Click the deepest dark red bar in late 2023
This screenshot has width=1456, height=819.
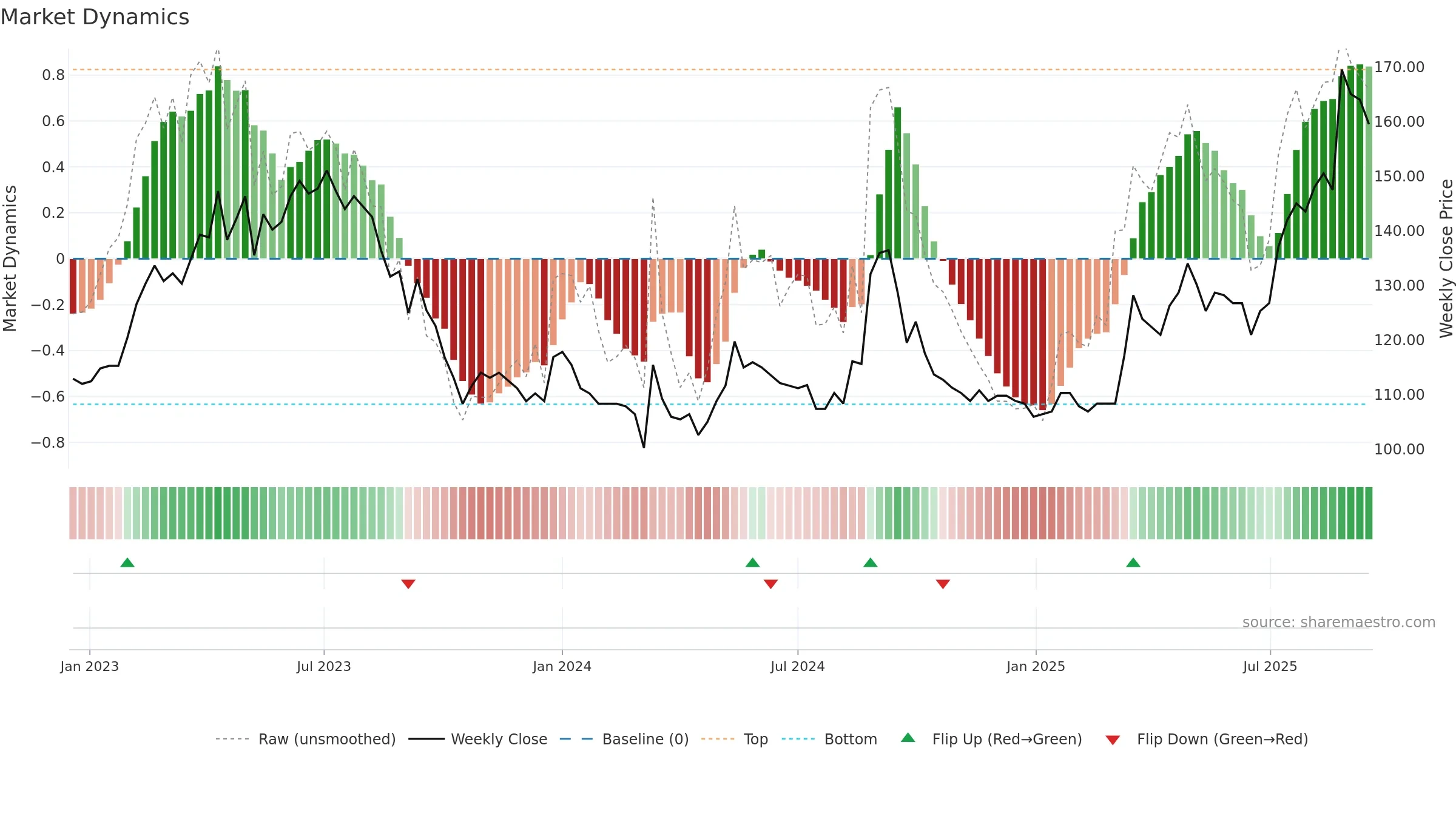(480, 331)
